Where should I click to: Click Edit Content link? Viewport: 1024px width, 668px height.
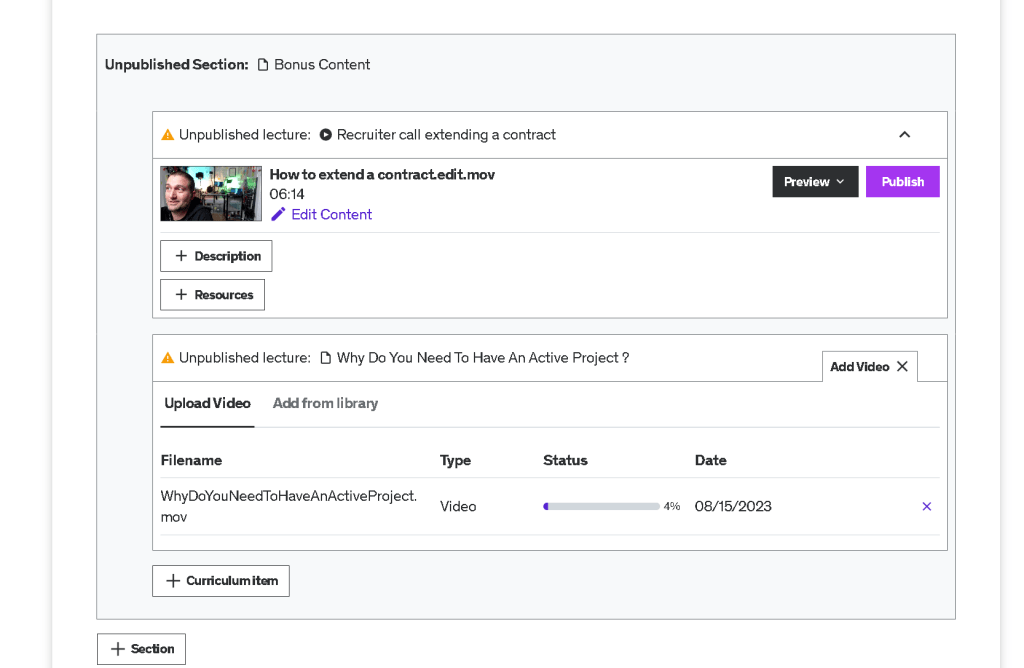[331, 214]
